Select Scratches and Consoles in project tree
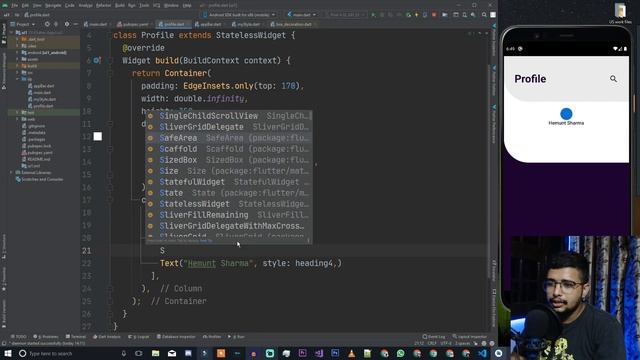Viewport: 640px width, 360px height. tap(39, 179)
